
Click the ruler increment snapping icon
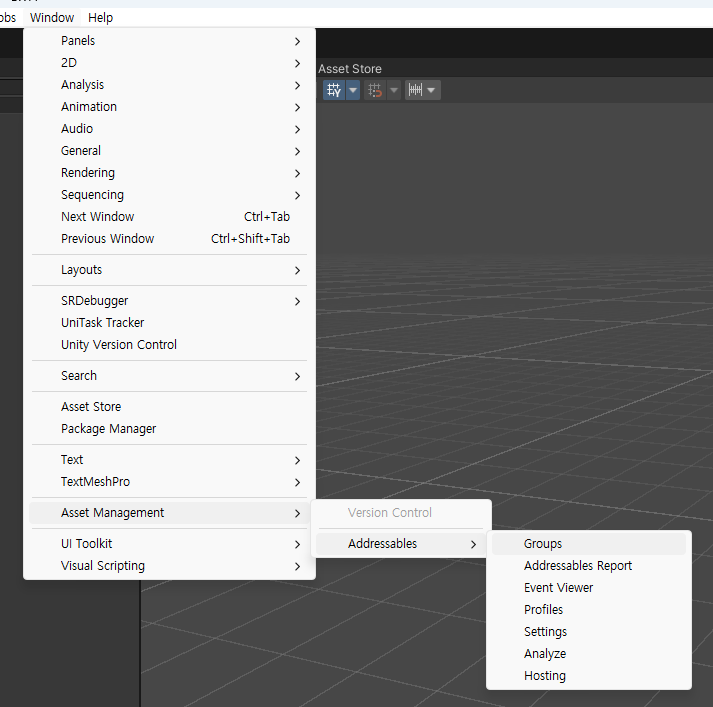coord(415,90)
